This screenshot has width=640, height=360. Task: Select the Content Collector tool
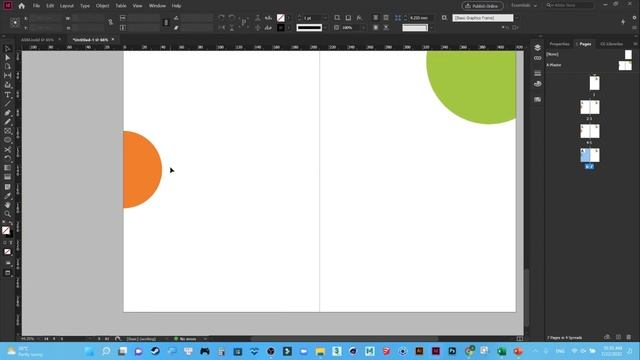(7, 85)
